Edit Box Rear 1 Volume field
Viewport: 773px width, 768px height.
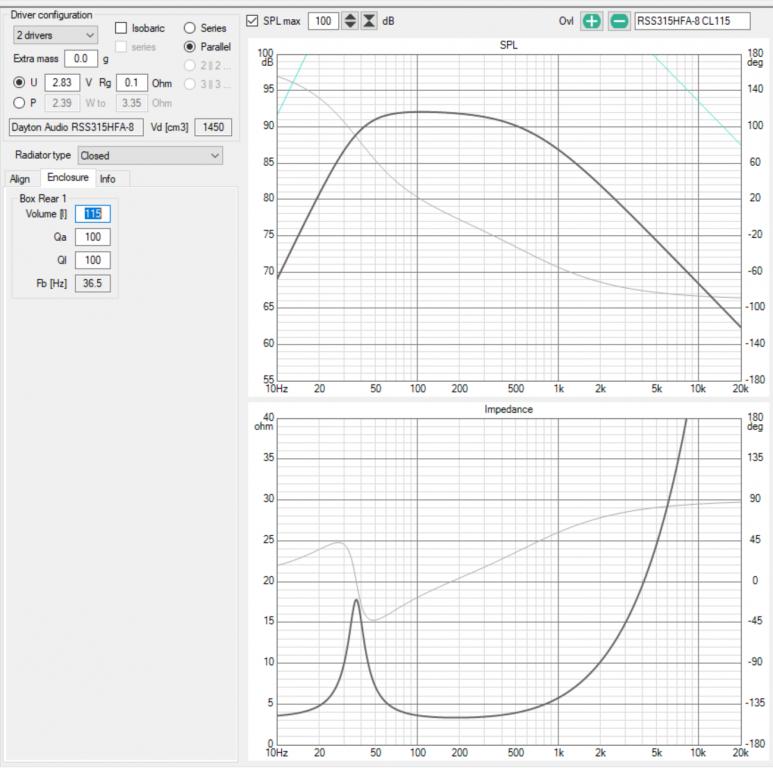click(93, 214)
